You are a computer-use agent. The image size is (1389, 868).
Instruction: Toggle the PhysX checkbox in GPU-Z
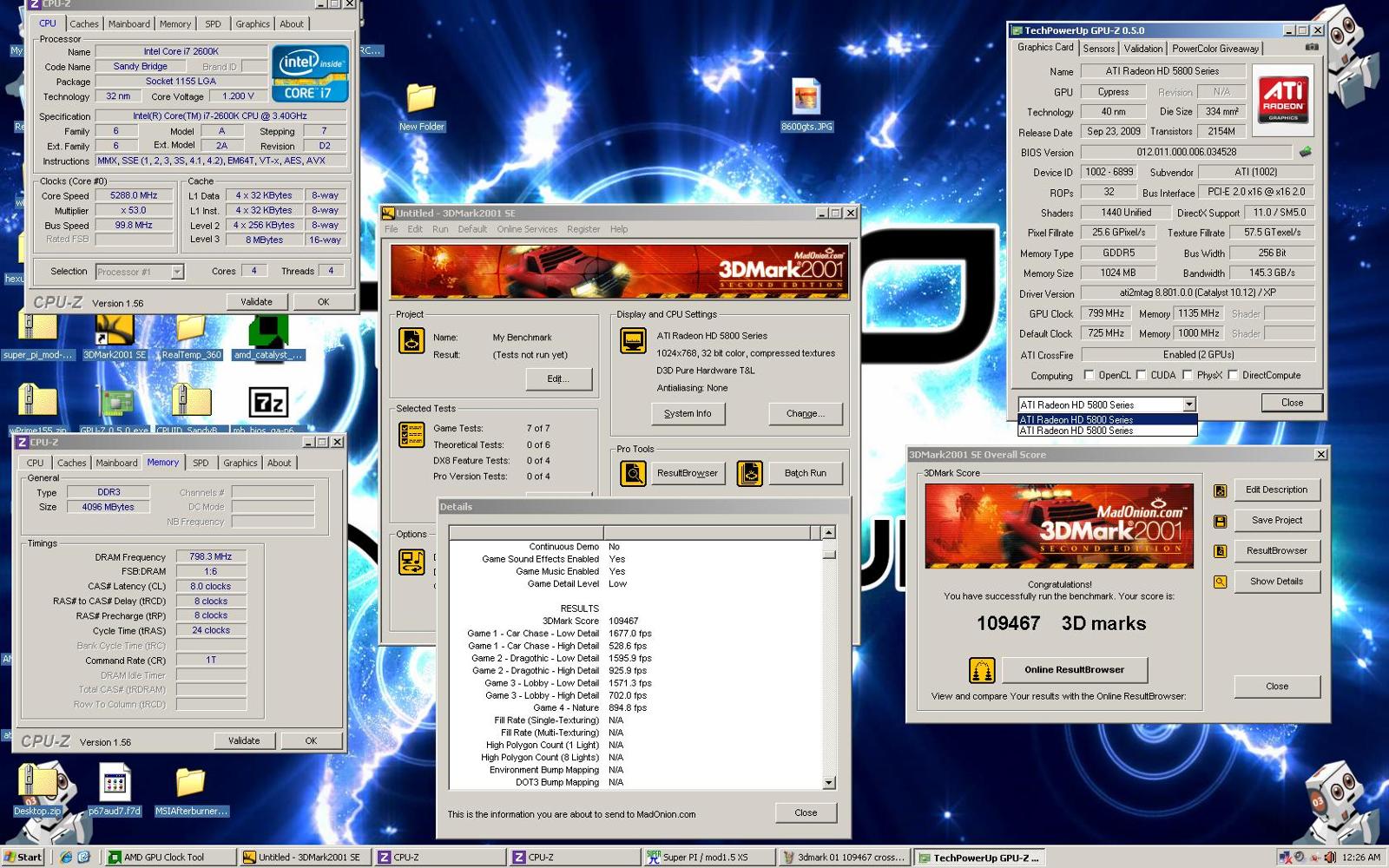pos(1187,376)
